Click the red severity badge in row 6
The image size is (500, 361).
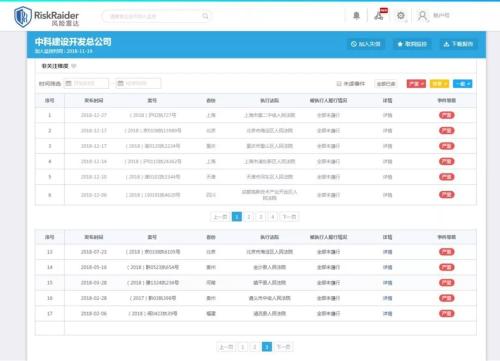[447, 195]
